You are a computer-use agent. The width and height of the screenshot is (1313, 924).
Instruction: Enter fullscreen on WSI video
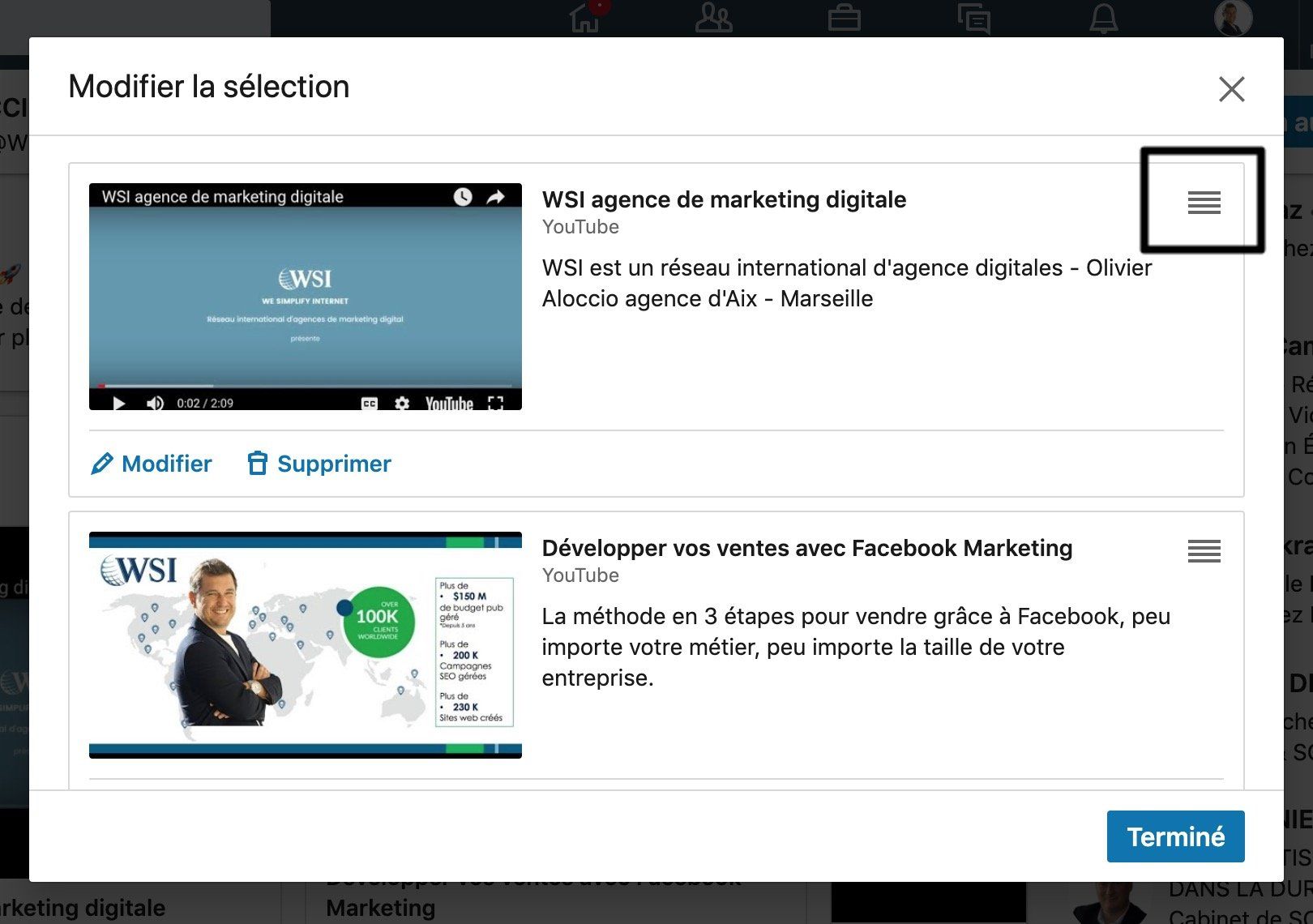coord(496,403)
